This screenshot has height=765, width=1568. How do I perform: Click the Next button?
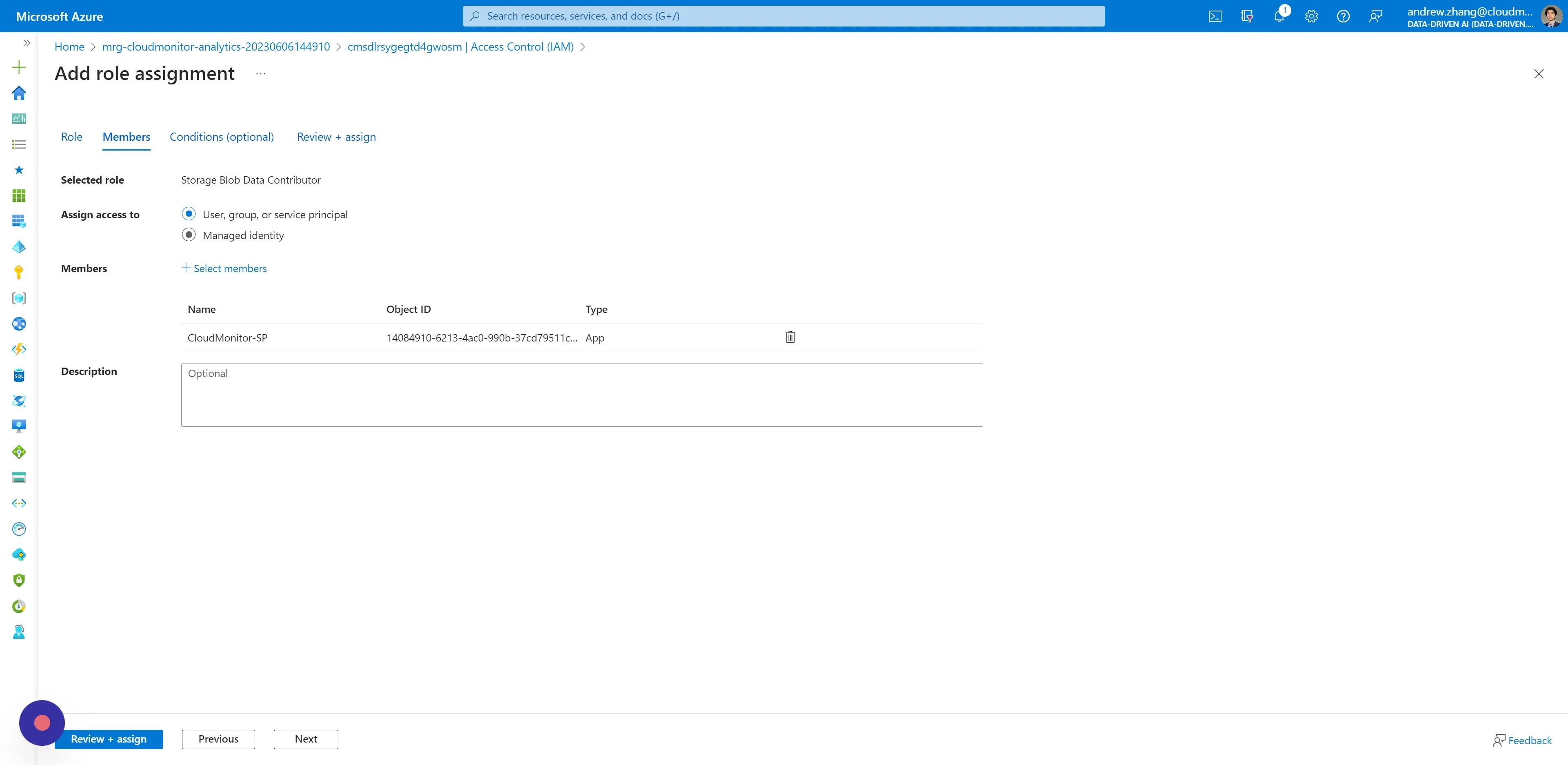click(306, 739)
